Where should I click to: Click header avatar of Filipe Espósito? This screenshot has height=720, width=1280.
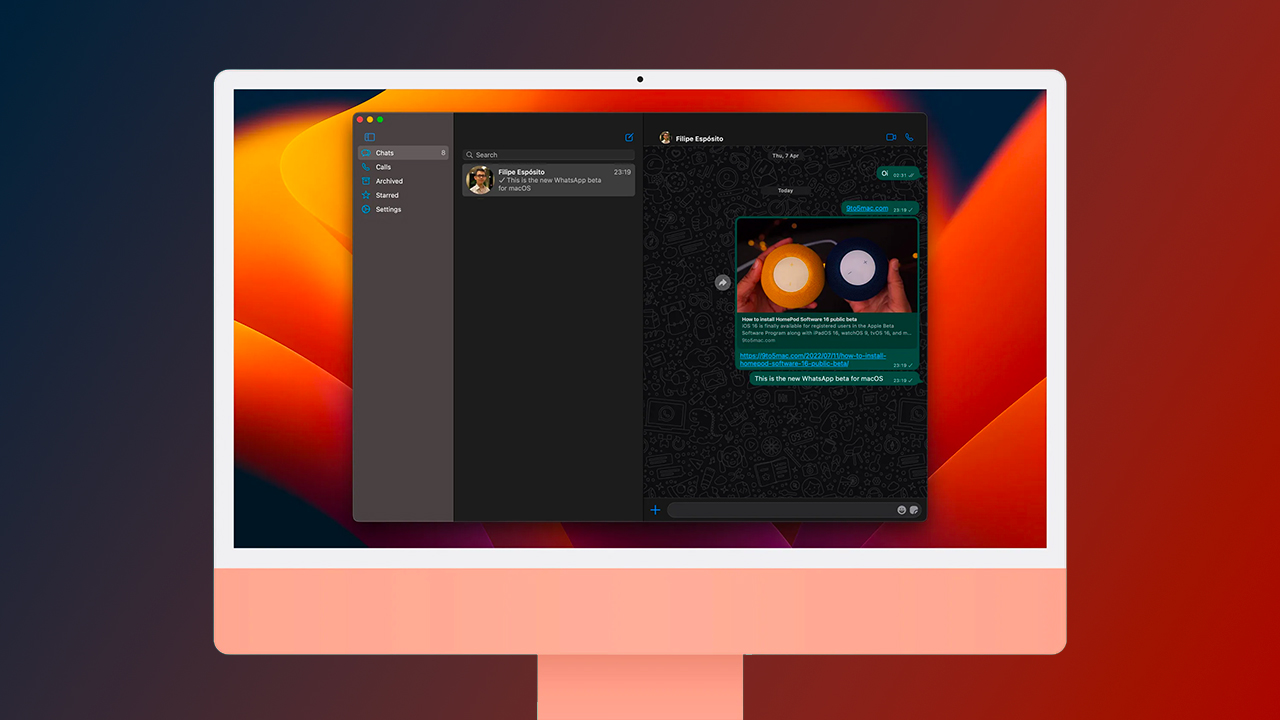(665, 137)
